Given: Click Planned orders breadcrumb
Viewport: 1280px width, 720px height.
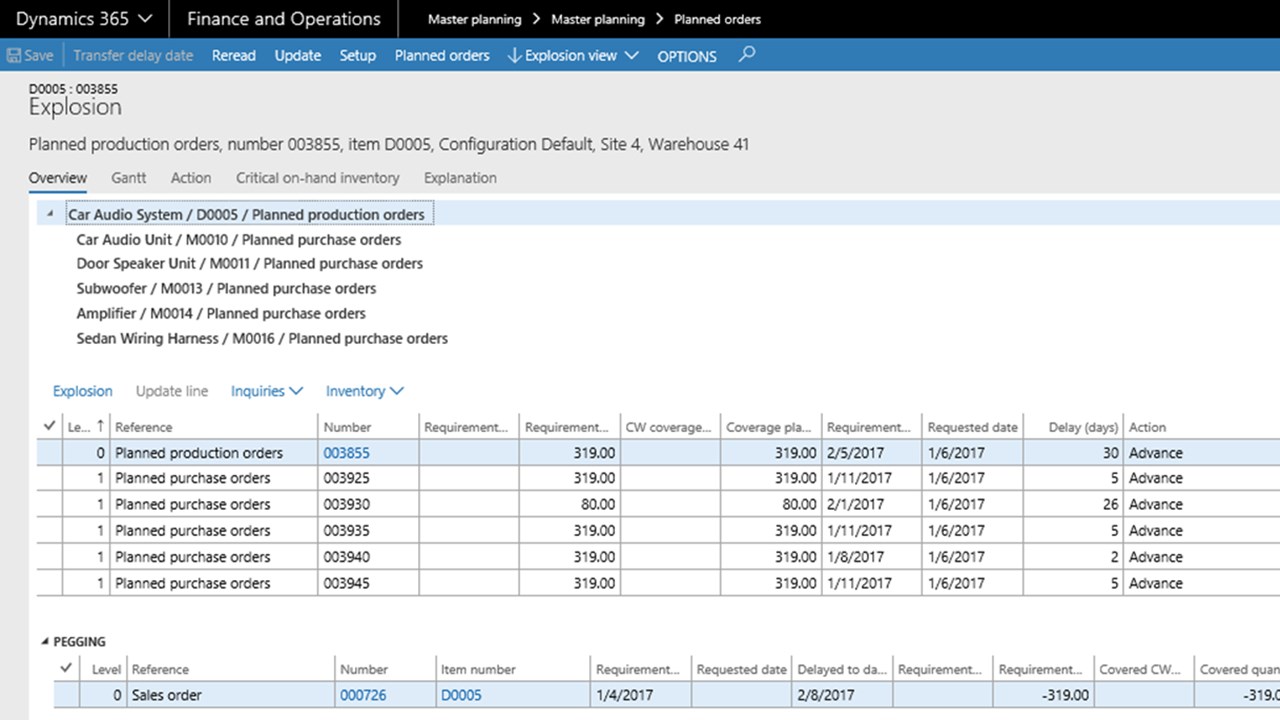Looking at the screenshot, I should tap(717, 19).
